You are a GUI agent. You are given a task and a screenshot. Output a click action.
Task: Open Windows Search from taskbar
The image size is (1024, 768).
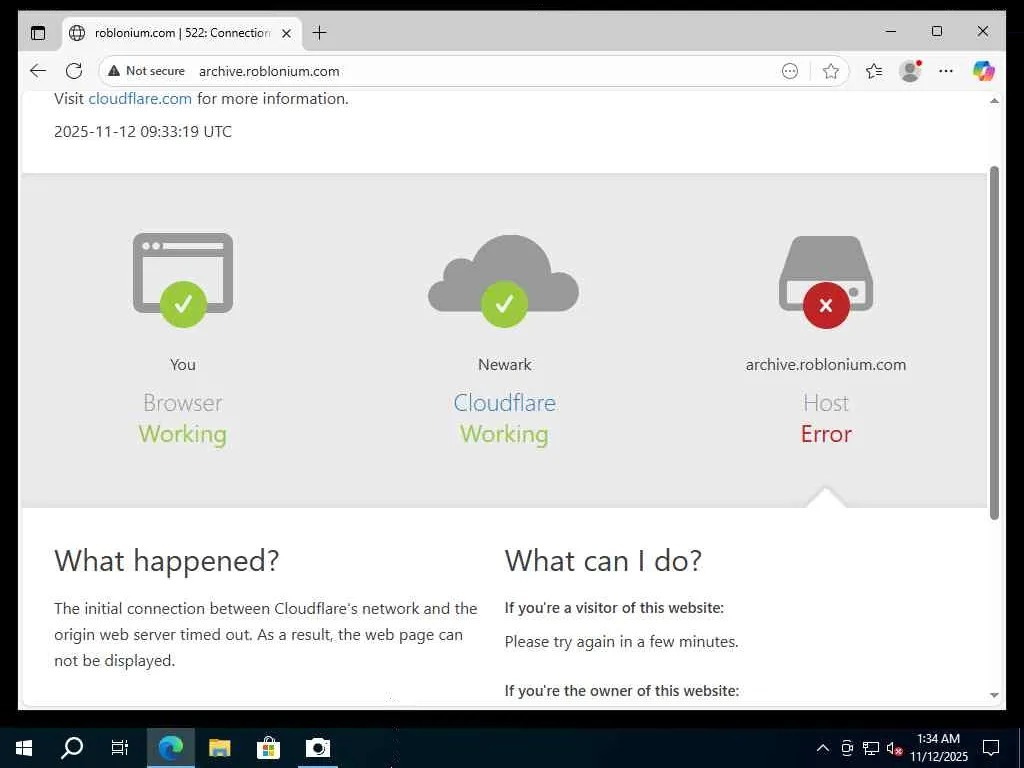pos(72,747)
